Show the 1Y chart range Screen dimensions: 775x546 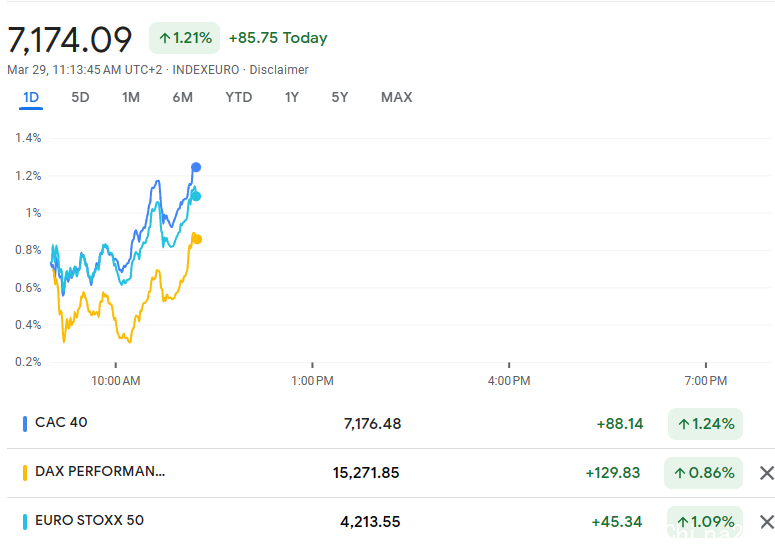292,97
